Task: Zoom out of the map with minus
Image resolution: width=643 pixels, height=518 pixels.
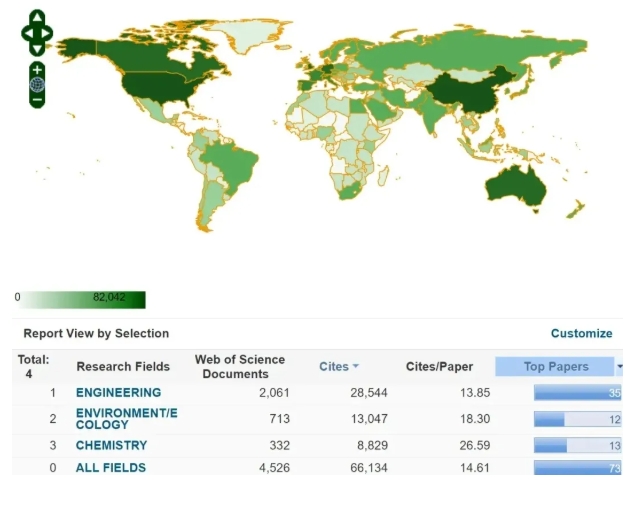Action: pyautogui.click(x=37, y=100)
